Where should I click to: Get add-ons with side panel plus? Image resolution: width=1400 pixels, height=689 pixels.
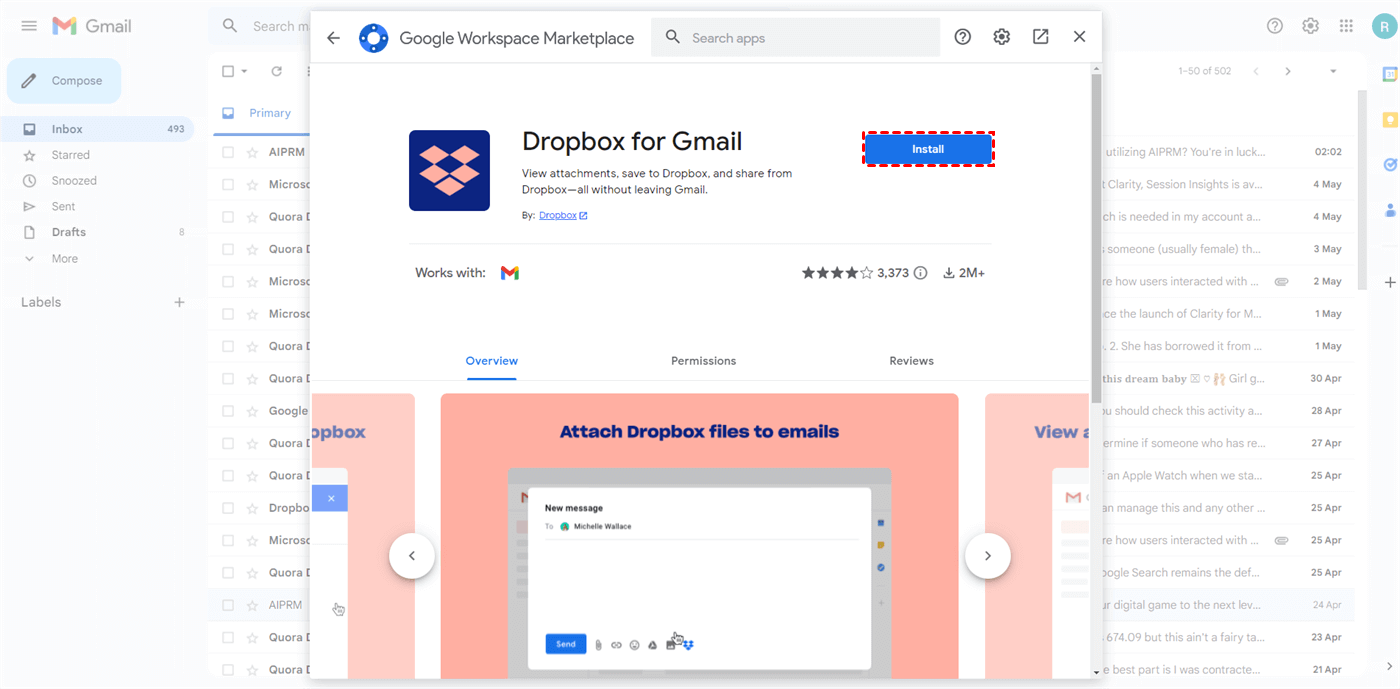[x=1390, y=282]
